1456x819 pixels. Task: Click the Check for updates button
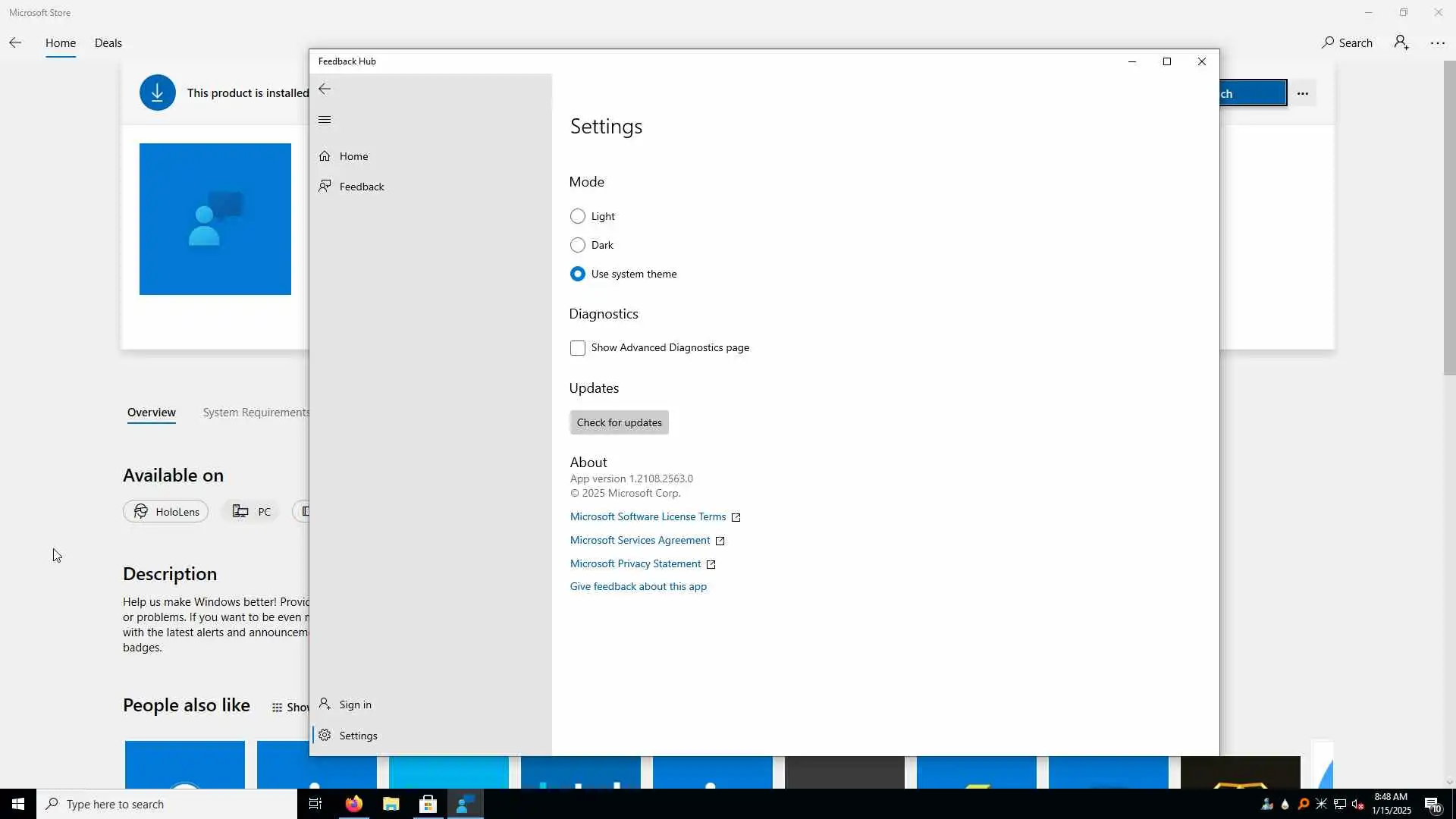[x=619, y=422]
